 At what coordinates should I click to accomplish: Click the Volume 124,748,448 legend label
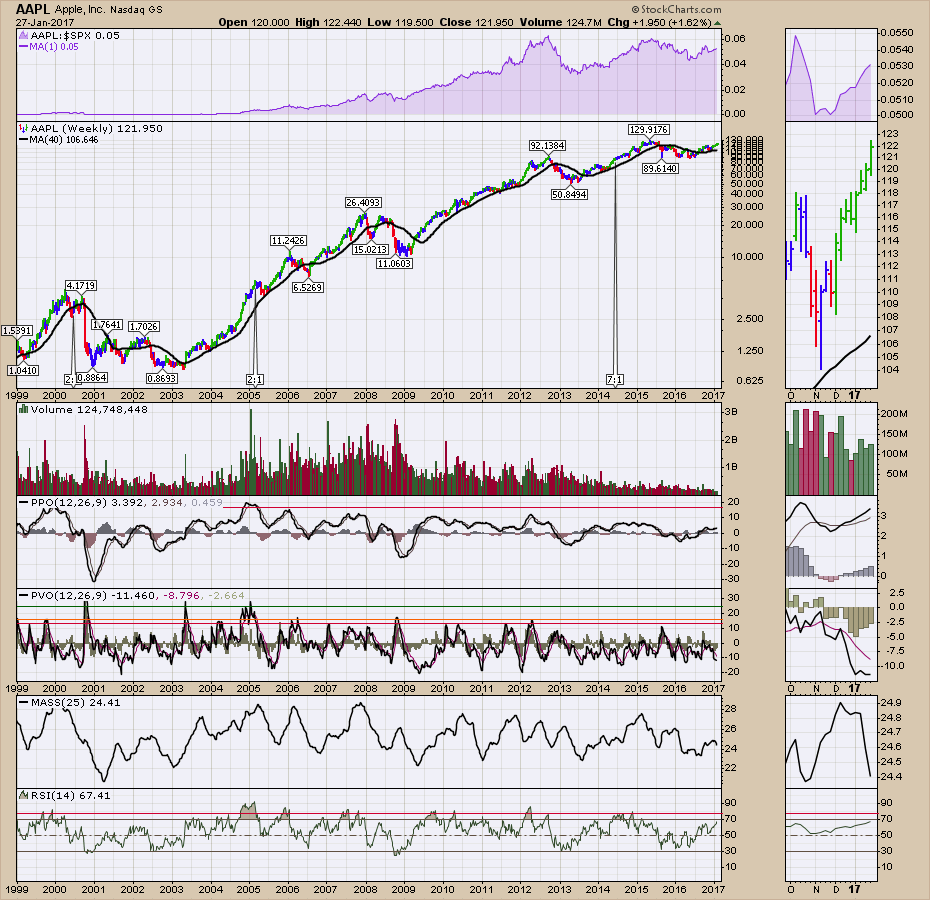89,409
